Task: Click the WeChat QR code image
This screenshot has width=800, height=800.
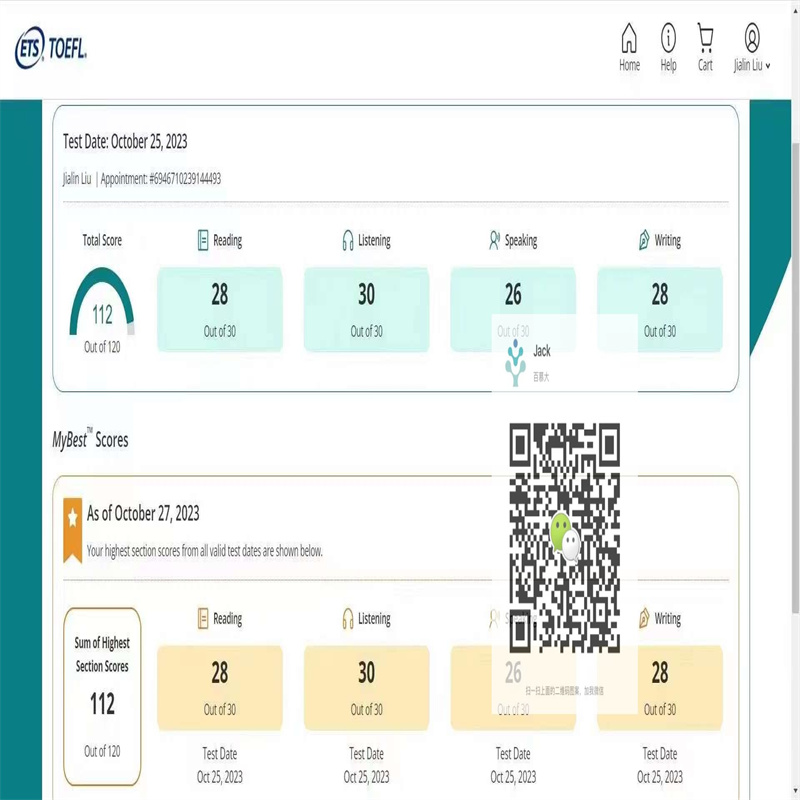Action: tap(565, 537)
